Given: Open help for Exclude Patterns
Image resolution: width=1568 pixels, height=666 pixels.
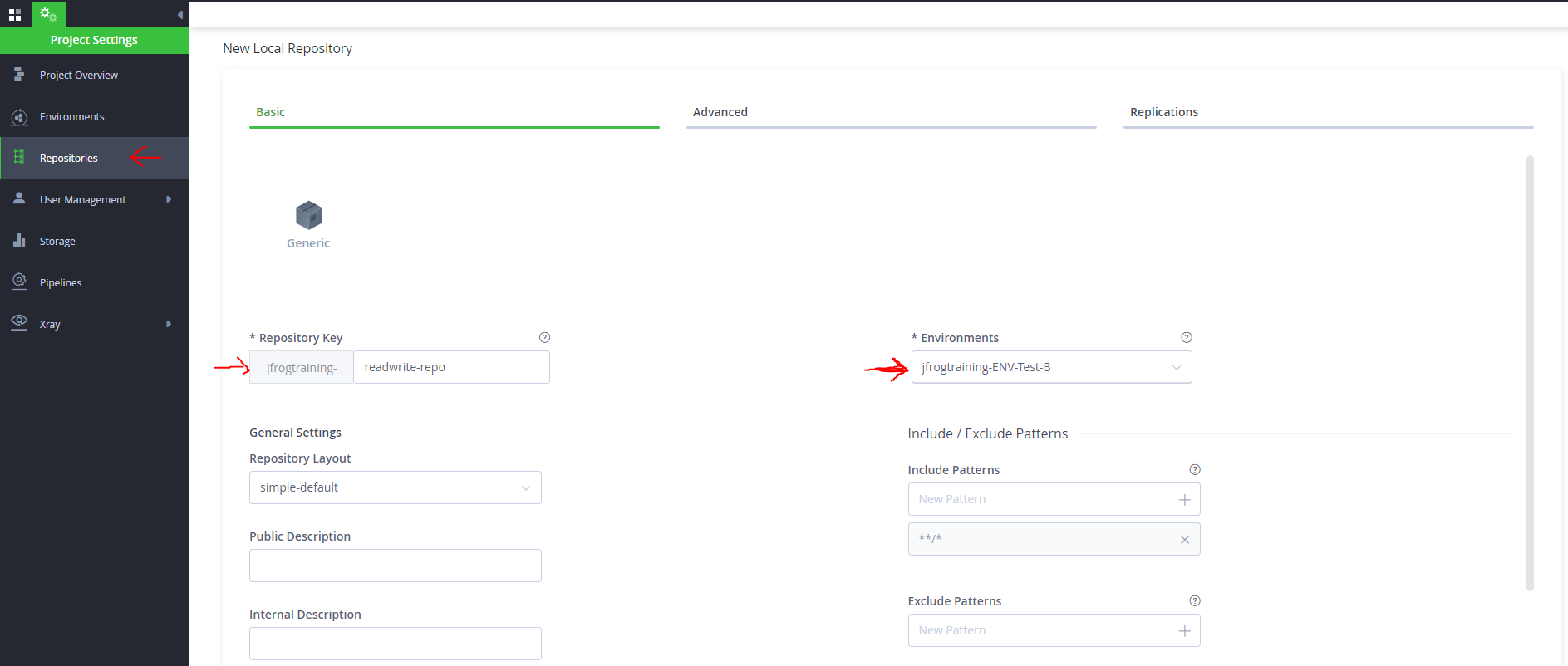Looking at the screenshot, I should click(1195, 600).
